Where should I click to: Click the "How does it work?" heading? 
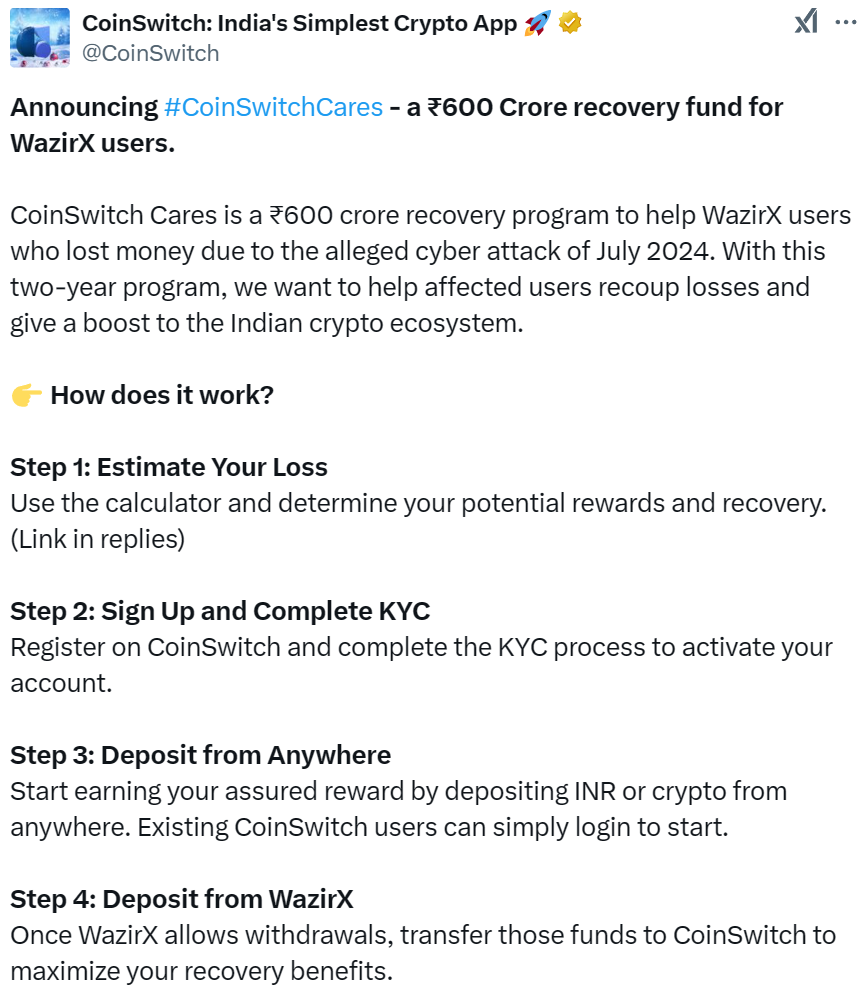(162, 395)
